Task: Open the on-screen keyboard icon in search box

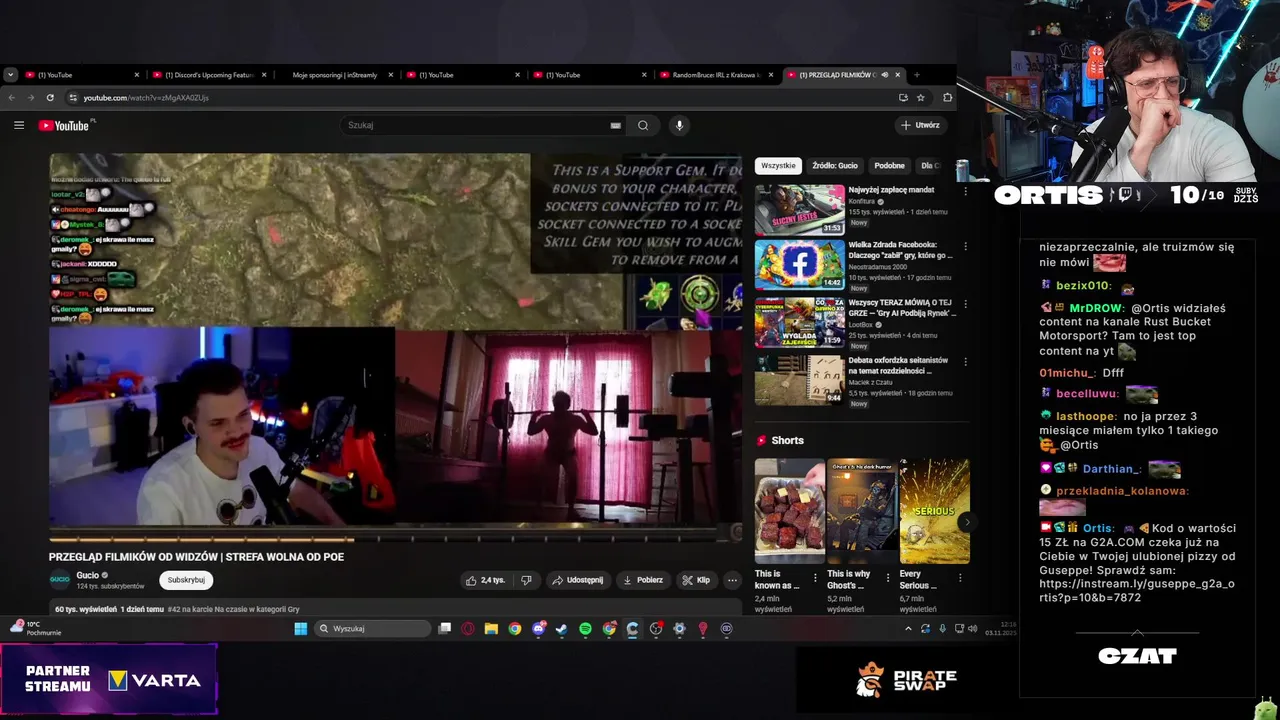Action: (615, 125)
